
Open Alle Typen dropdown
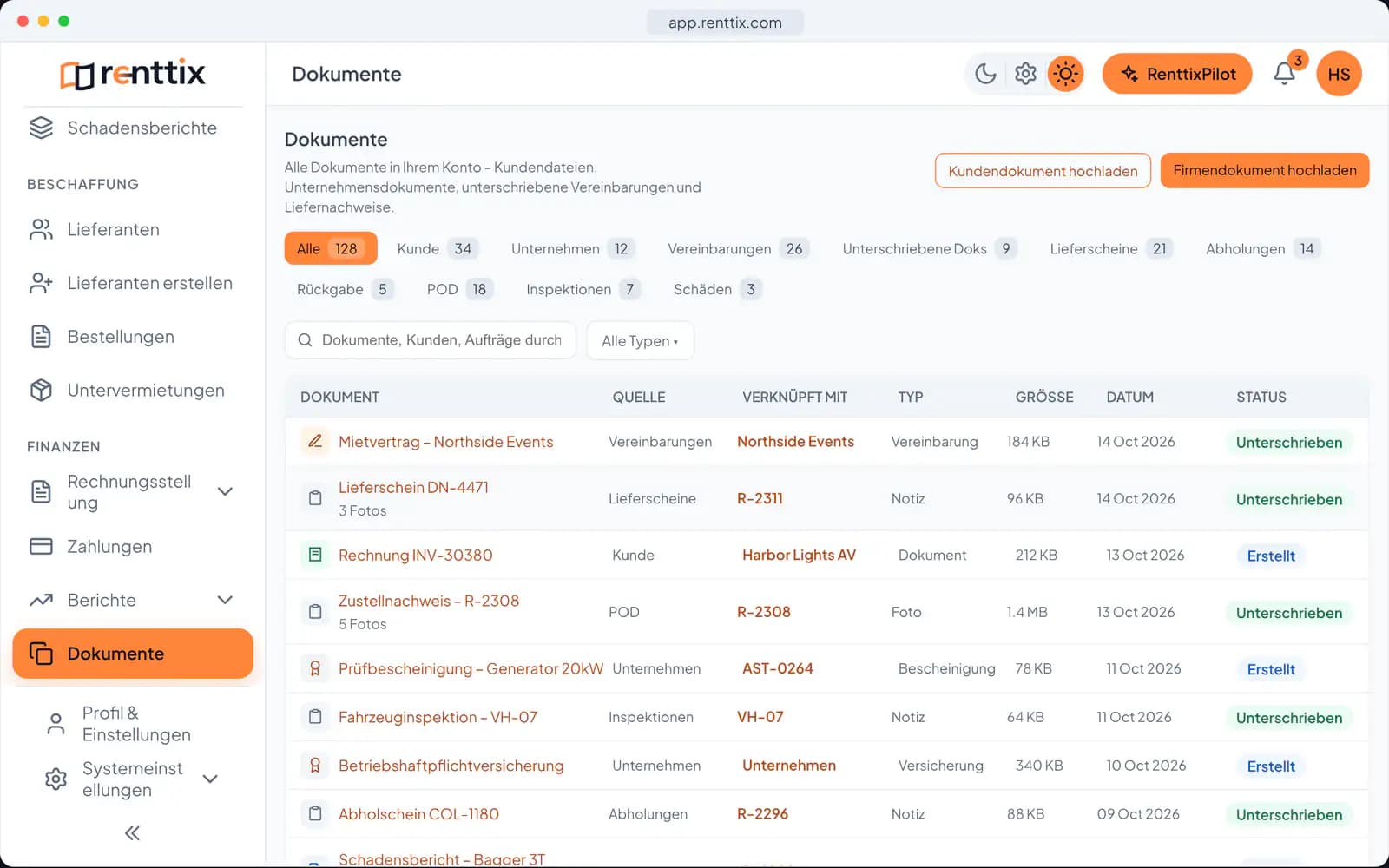(640, 340)
